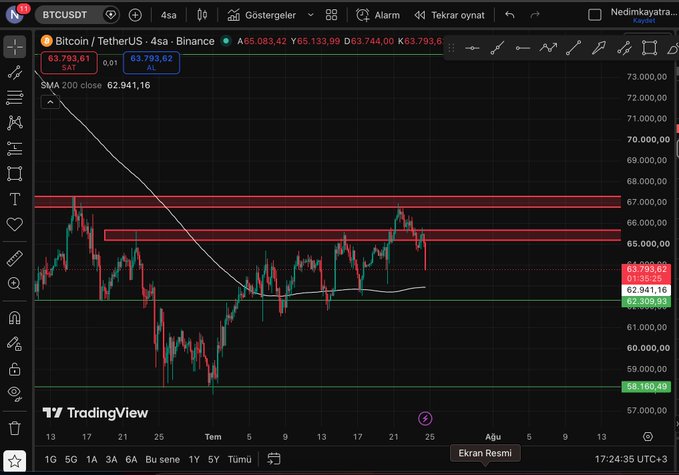
Task: Select the polyline path favorite tool
Action: click(x=548, y=48)
